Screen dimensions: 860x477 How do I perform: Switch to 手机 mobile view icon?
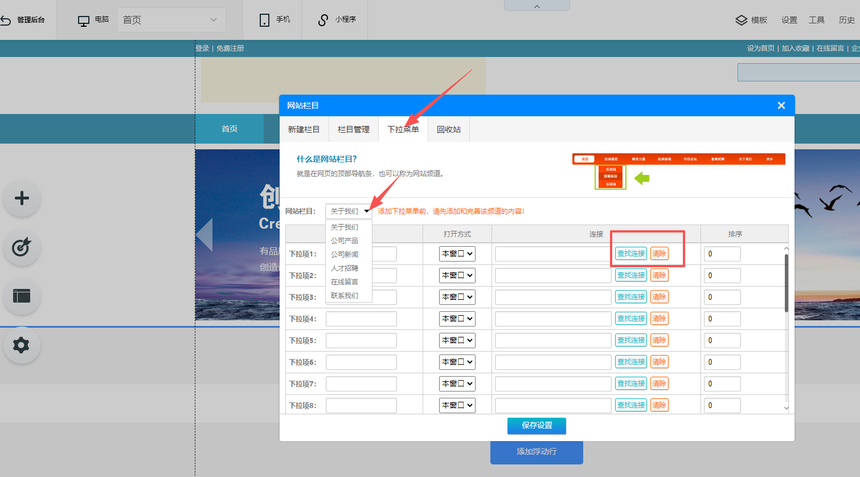coord(264,20)
